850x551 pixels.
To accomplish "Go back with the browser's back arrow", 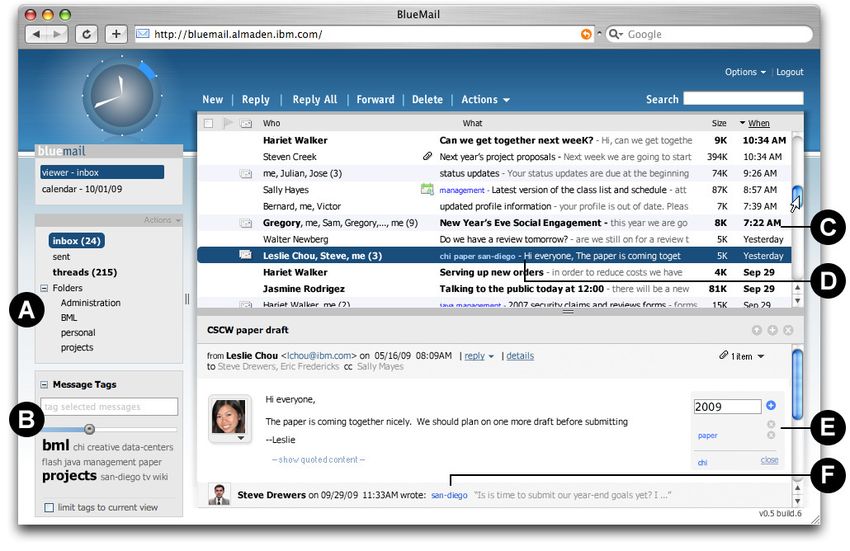I will click(x=36, y=34).
